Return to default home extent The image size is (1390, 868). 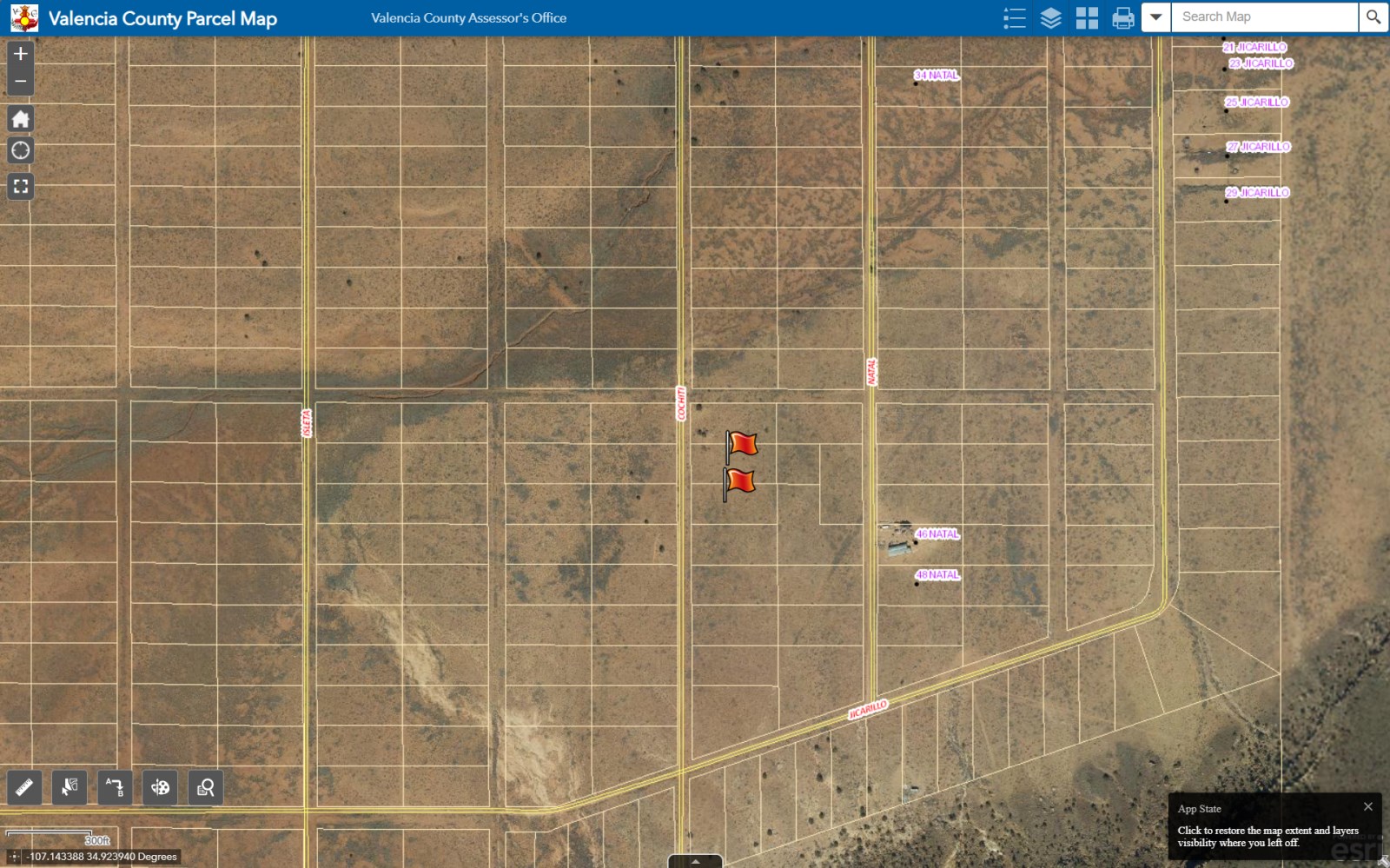[x=21, y=119]
